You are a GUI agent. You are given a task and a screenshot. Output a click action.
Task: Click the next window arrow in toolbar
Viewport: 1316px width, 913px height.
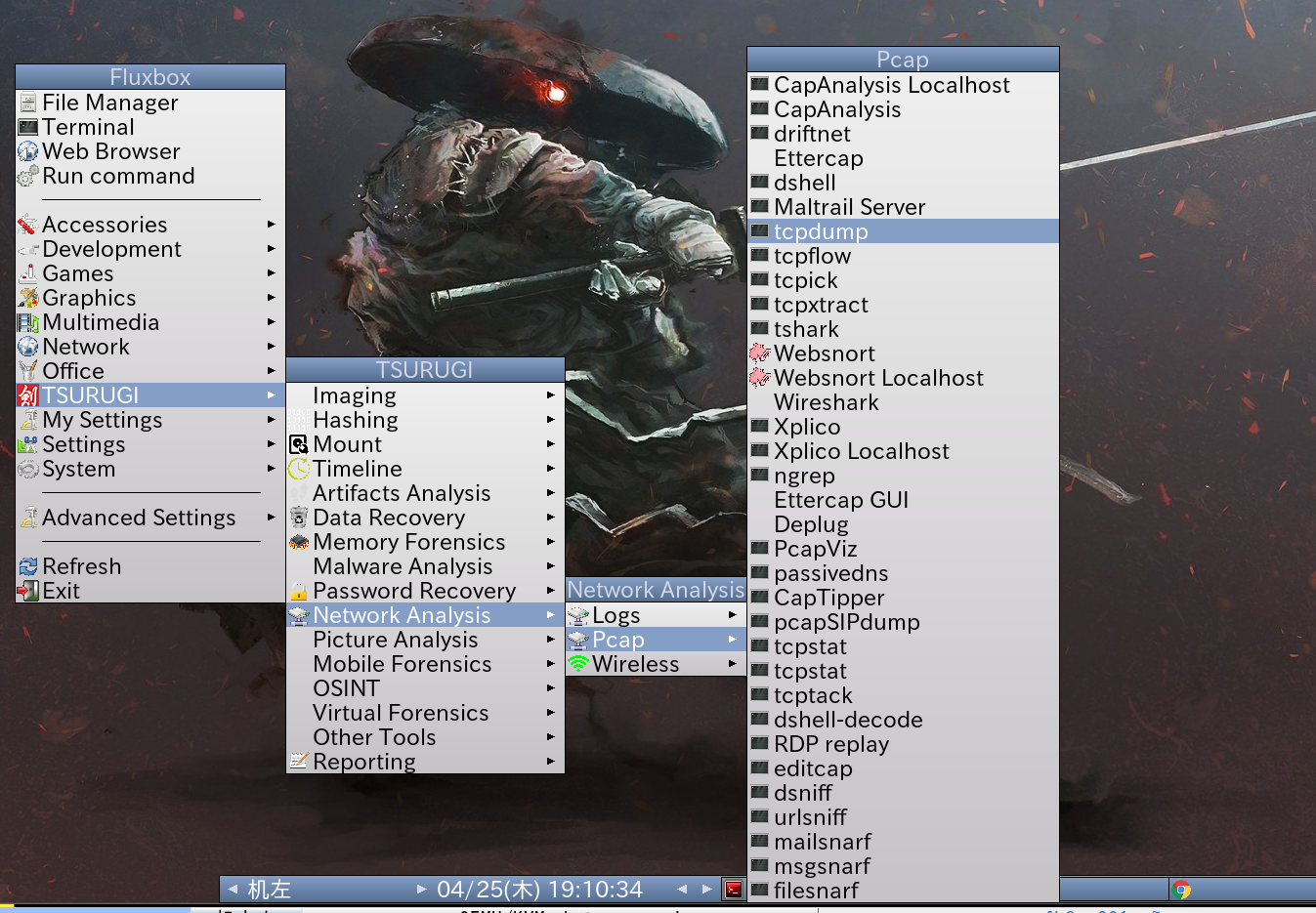[706, 889]
